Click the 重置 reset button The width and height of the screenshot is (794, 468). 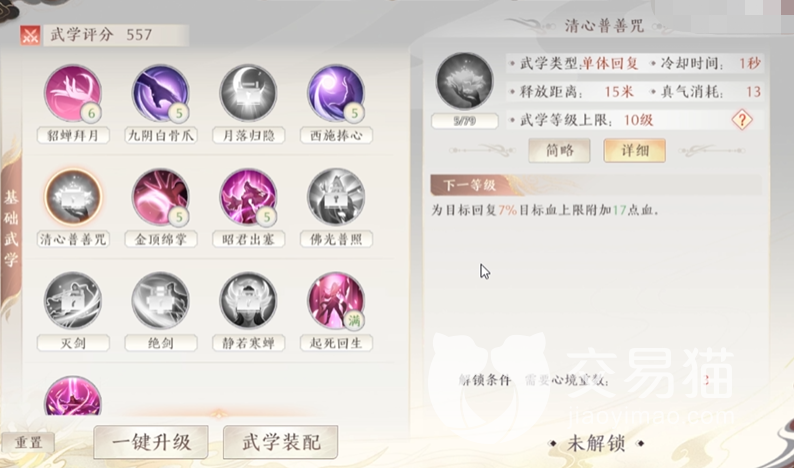click(x=28, y=443)
